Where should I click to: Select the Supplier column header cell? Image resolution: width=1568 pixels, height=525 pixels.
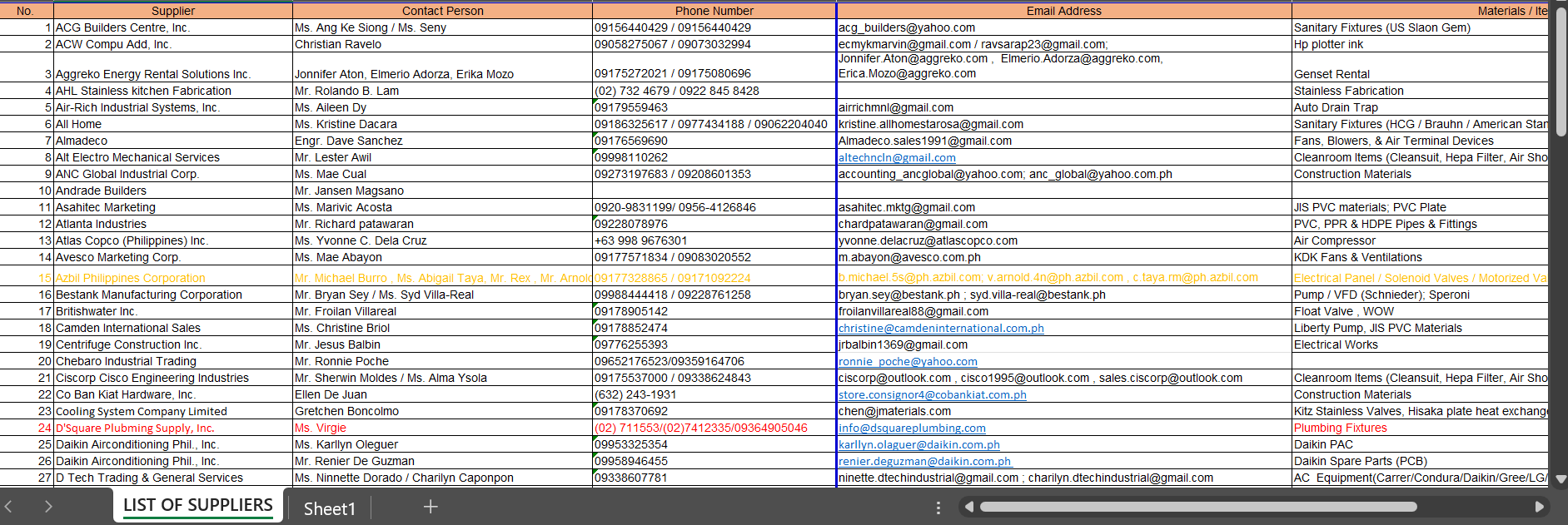(173, 11)
